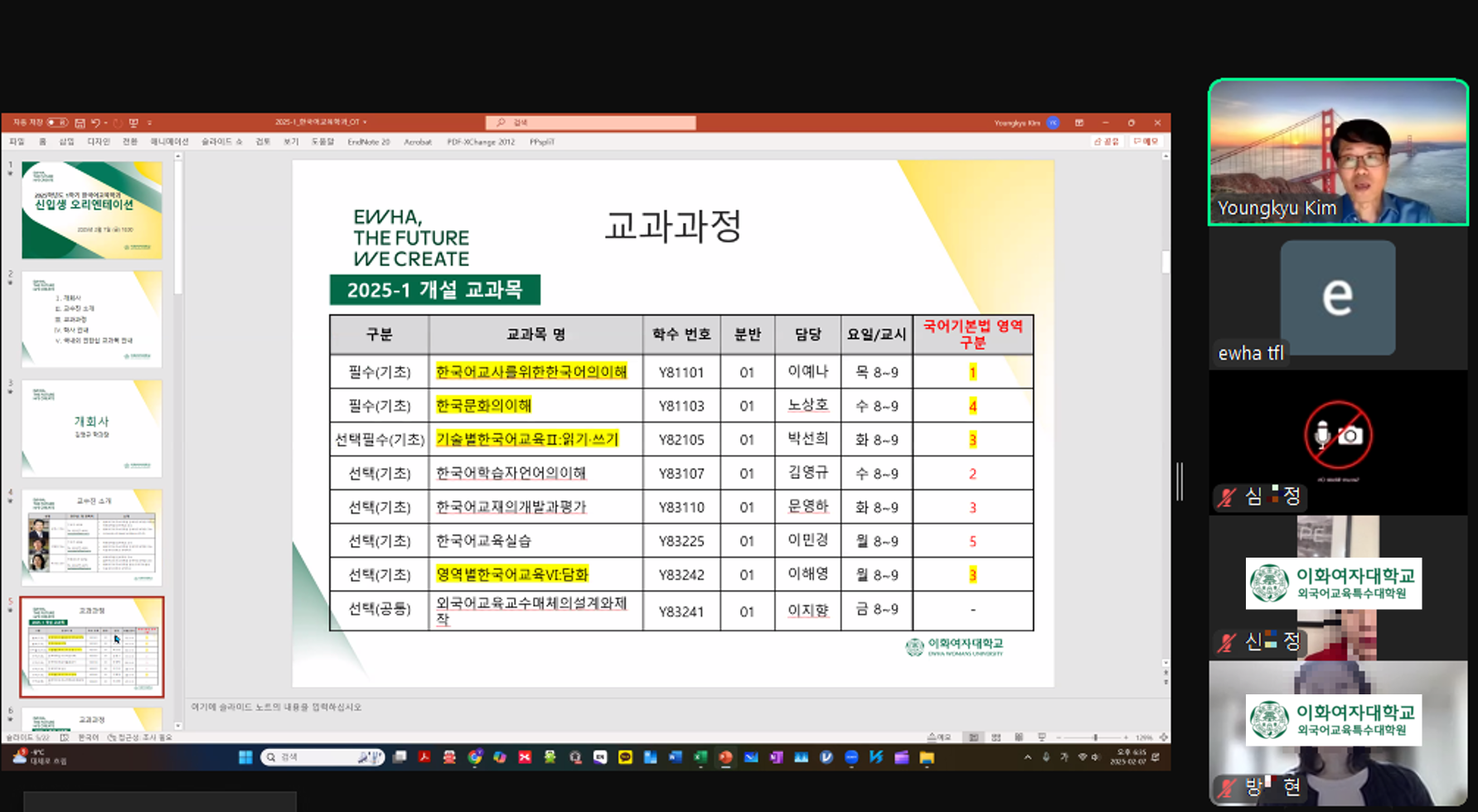Click the fit slide to window icon
The width and height of the screenshot is (1478, 812).
coord(1163,737)
